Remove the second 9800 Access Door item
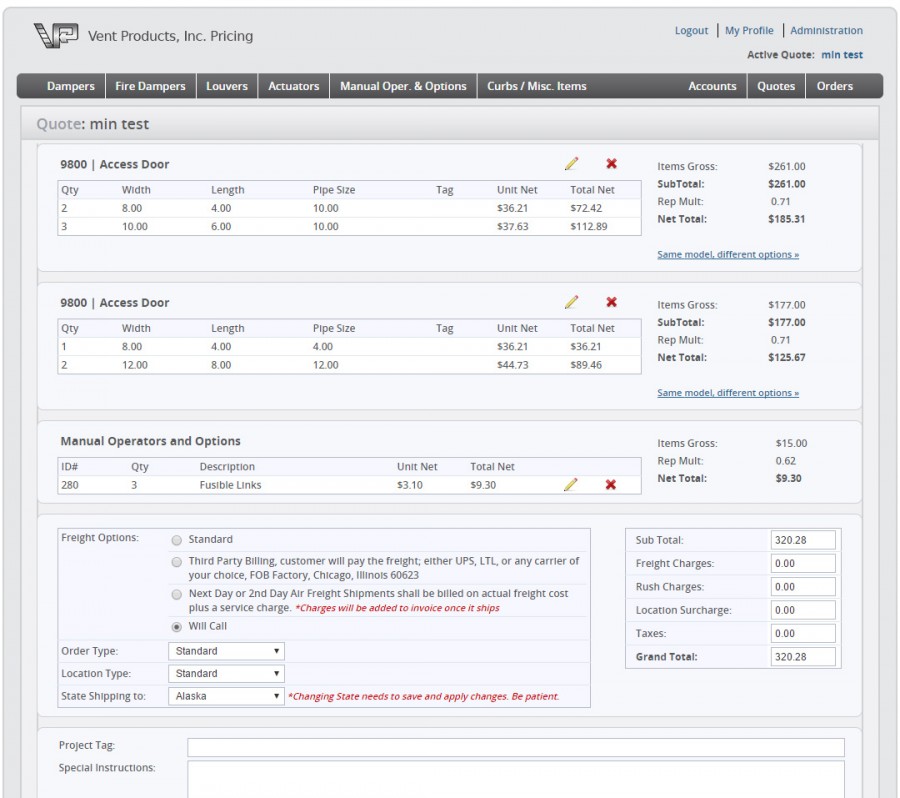The width and height of the screenshot is (900, 798). [611, 302]
